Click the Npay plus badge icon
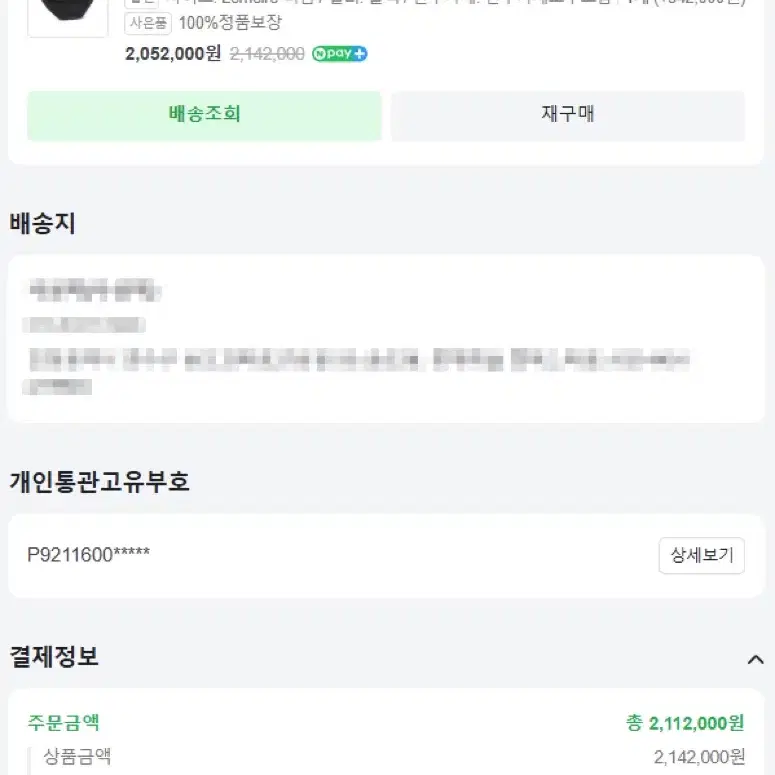The height and width of the screenshot is (775, 775). [x=340, y=53]
